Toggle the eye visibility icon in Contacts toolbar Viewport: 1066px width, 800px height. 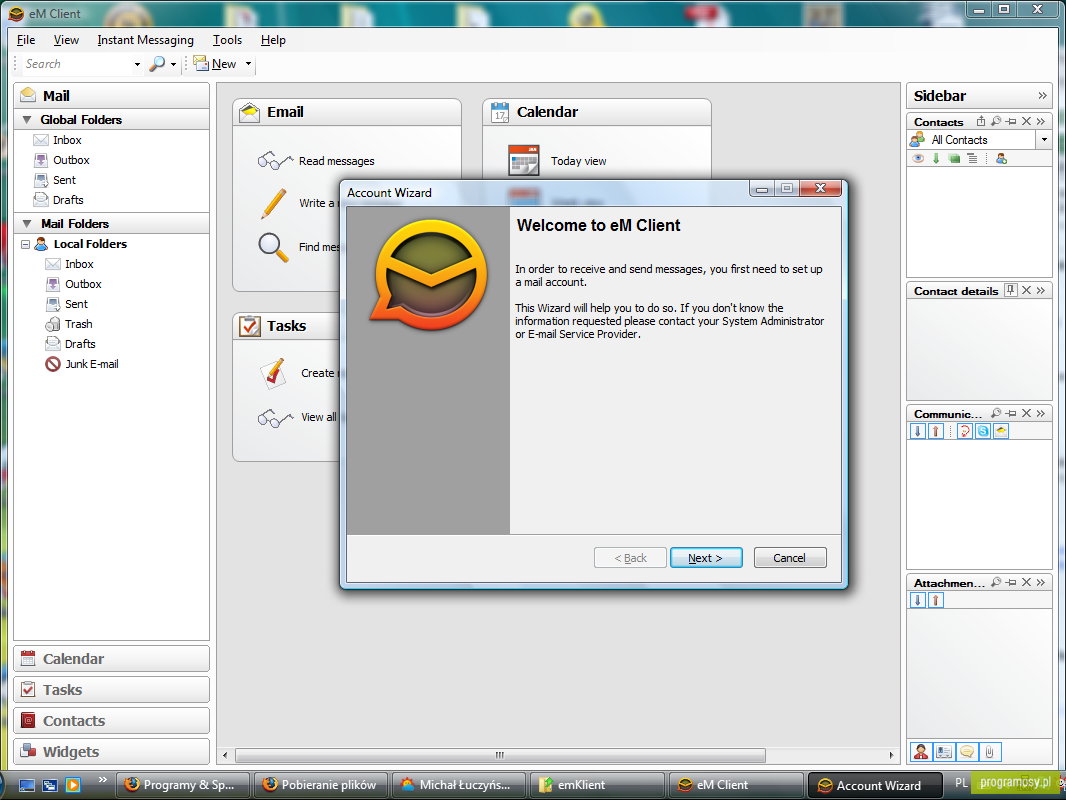tap(918, 158)
